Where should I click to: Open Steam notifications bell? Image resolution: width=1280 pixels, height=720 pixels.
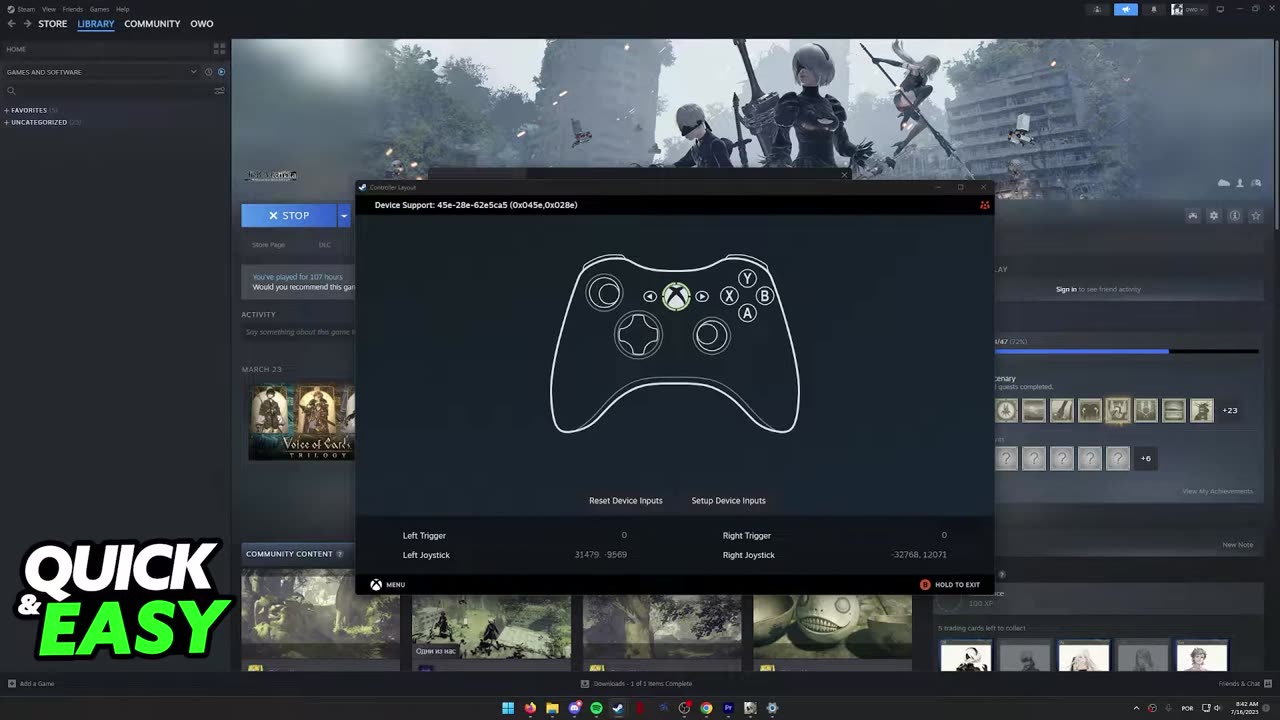click(x=1154, y=9)
